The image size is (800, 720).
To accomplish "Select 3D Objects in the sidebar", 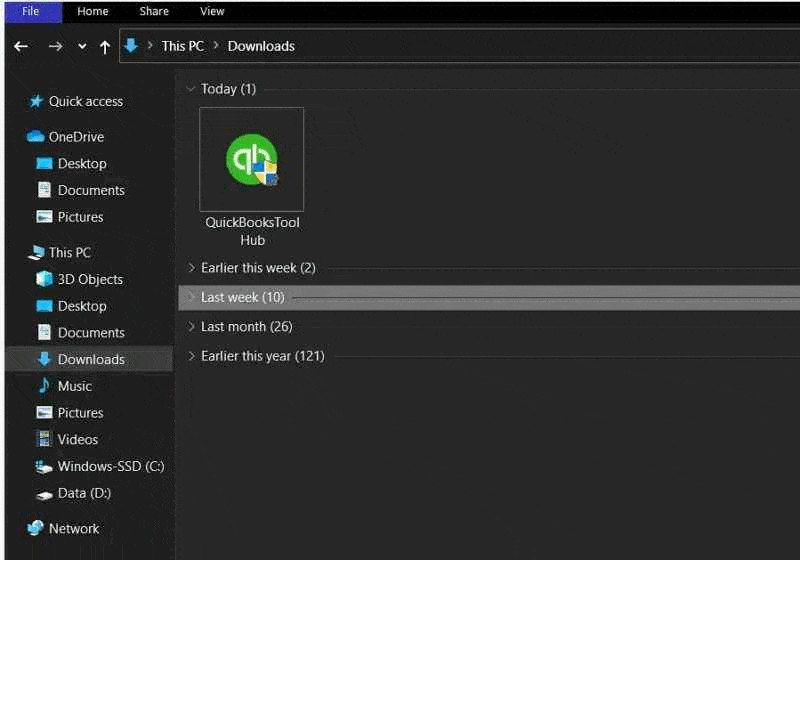I will coord(81,279).
